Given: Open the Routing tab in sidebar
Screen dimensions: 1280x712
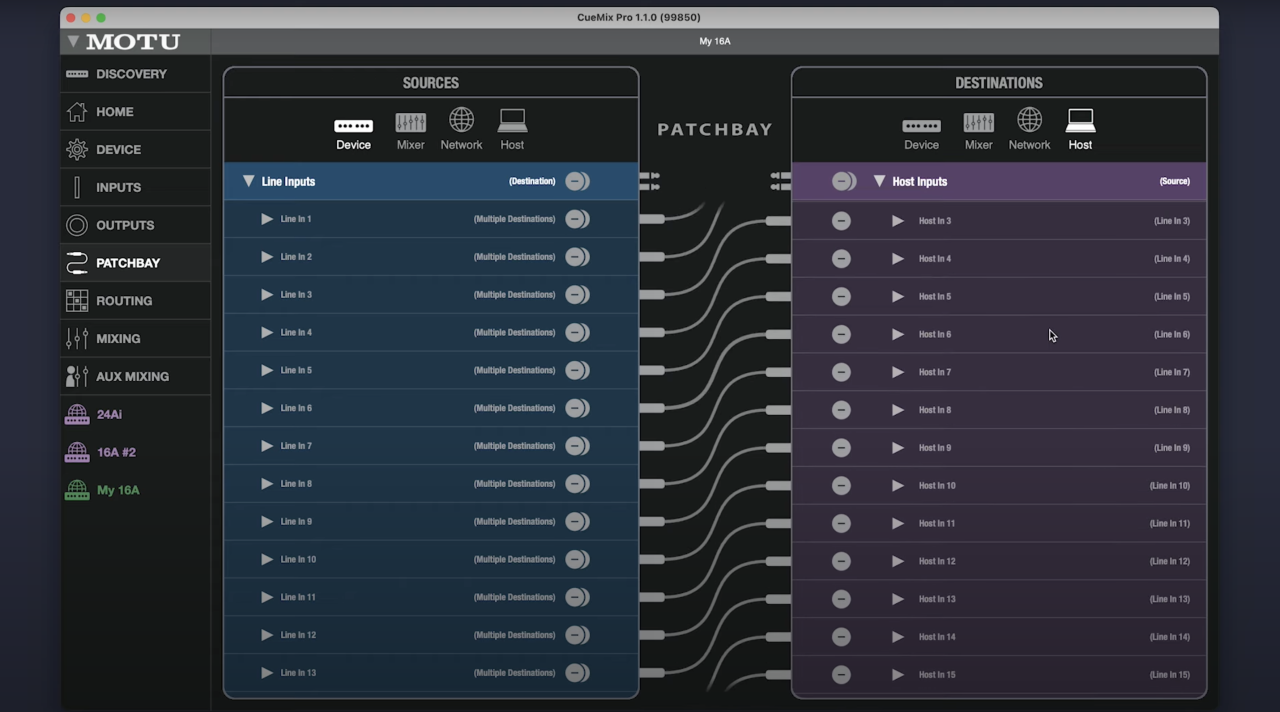Looking at the screenshot, I should pyautogui.click(x=123, y=301).
